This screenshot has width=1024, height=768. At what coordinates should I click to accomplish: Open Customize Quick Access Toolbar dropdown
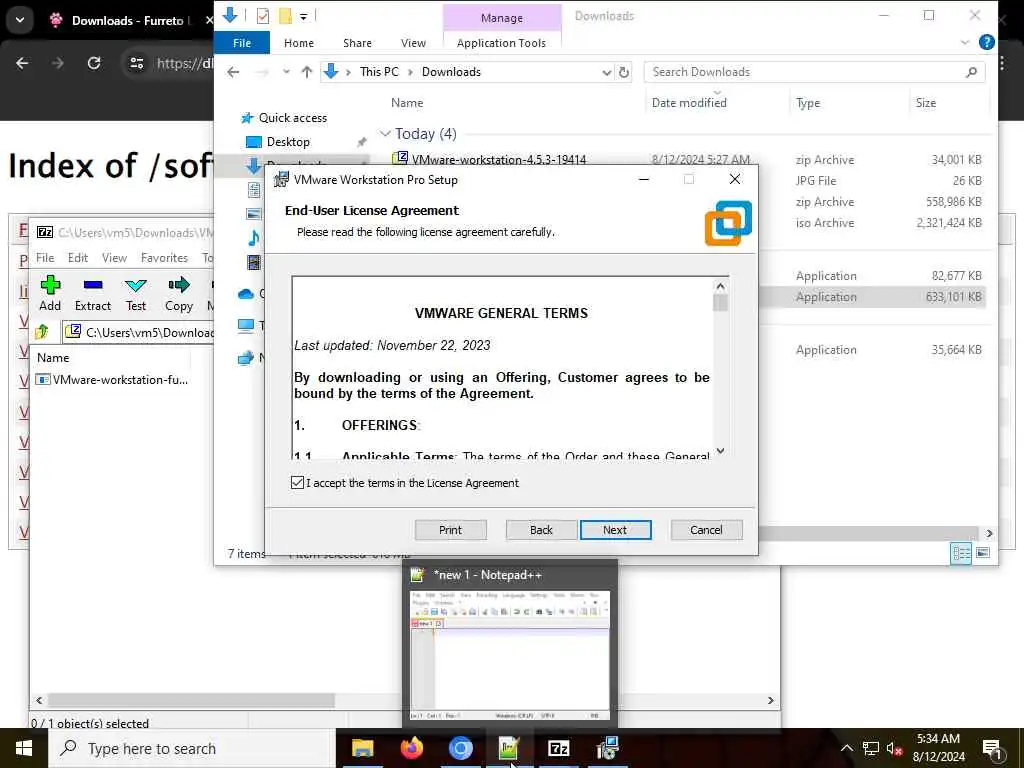304,16
